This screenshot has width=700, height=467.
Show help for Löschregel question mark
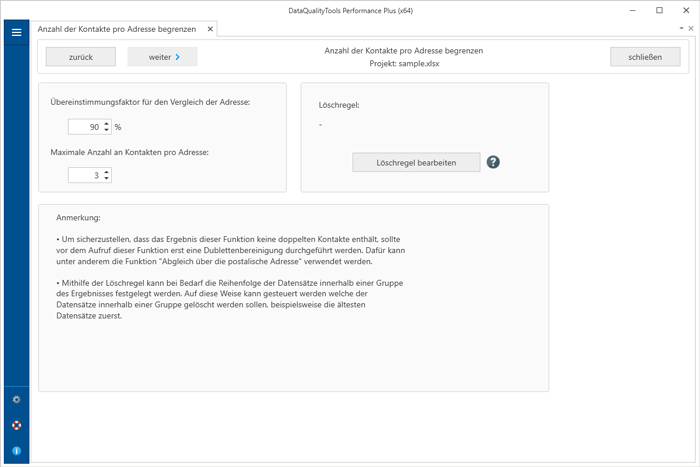coord(493,162)
